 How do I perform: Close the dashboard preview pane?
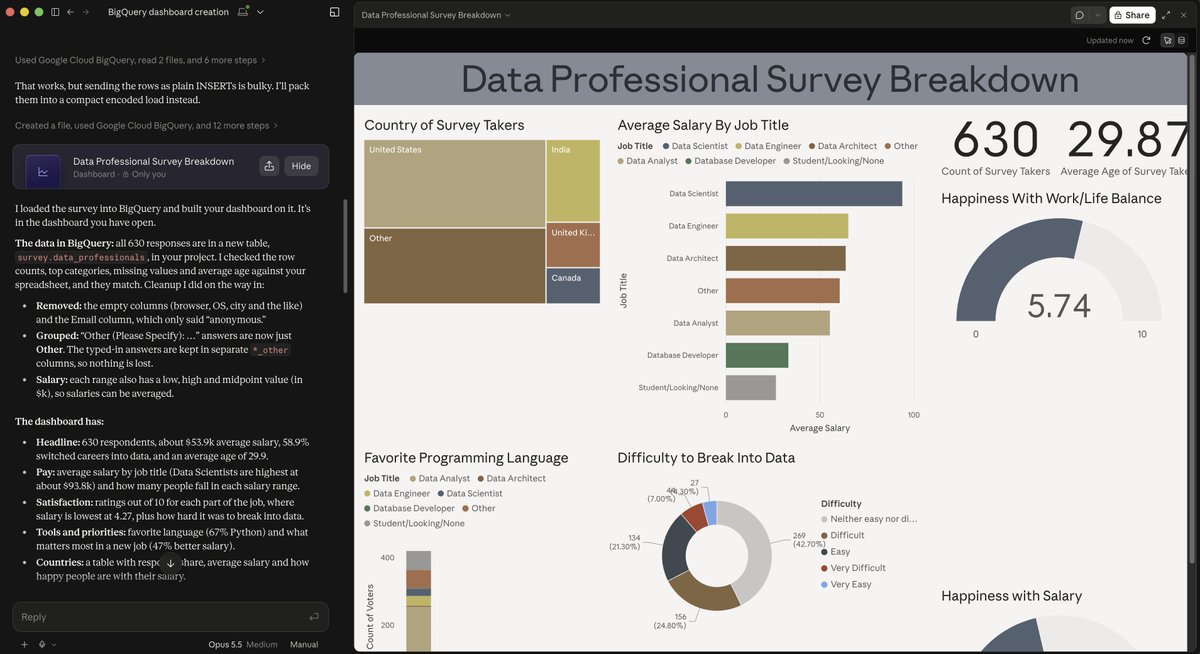(1184, 15)
